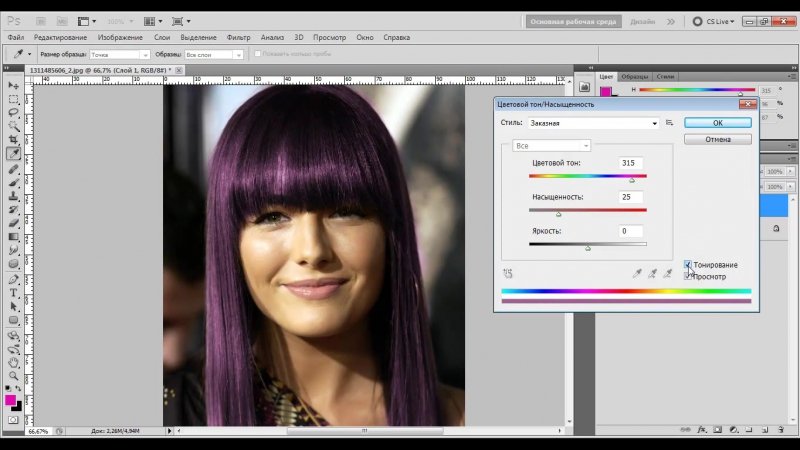Screen dimensions: 800x450
Task: Select the Eyedropper tool in toolbox
Action: (14, 155)
